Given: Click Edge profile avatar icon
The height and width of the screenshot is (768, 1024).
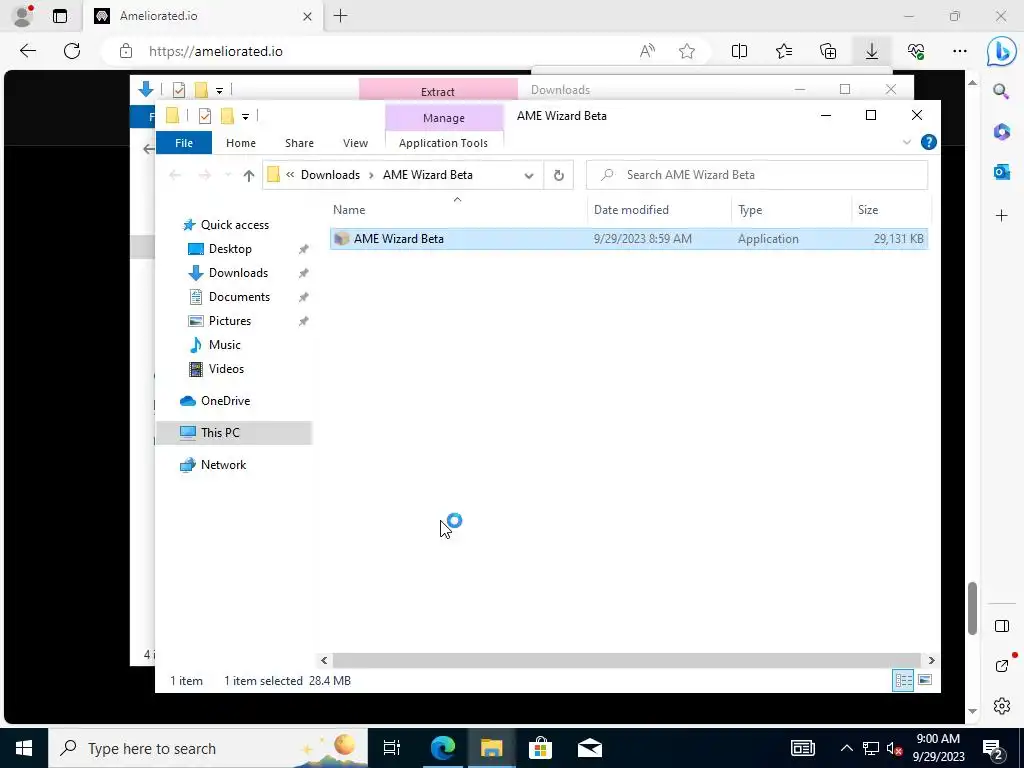Looking at the screenshot, I should click(x=23, y=16).
